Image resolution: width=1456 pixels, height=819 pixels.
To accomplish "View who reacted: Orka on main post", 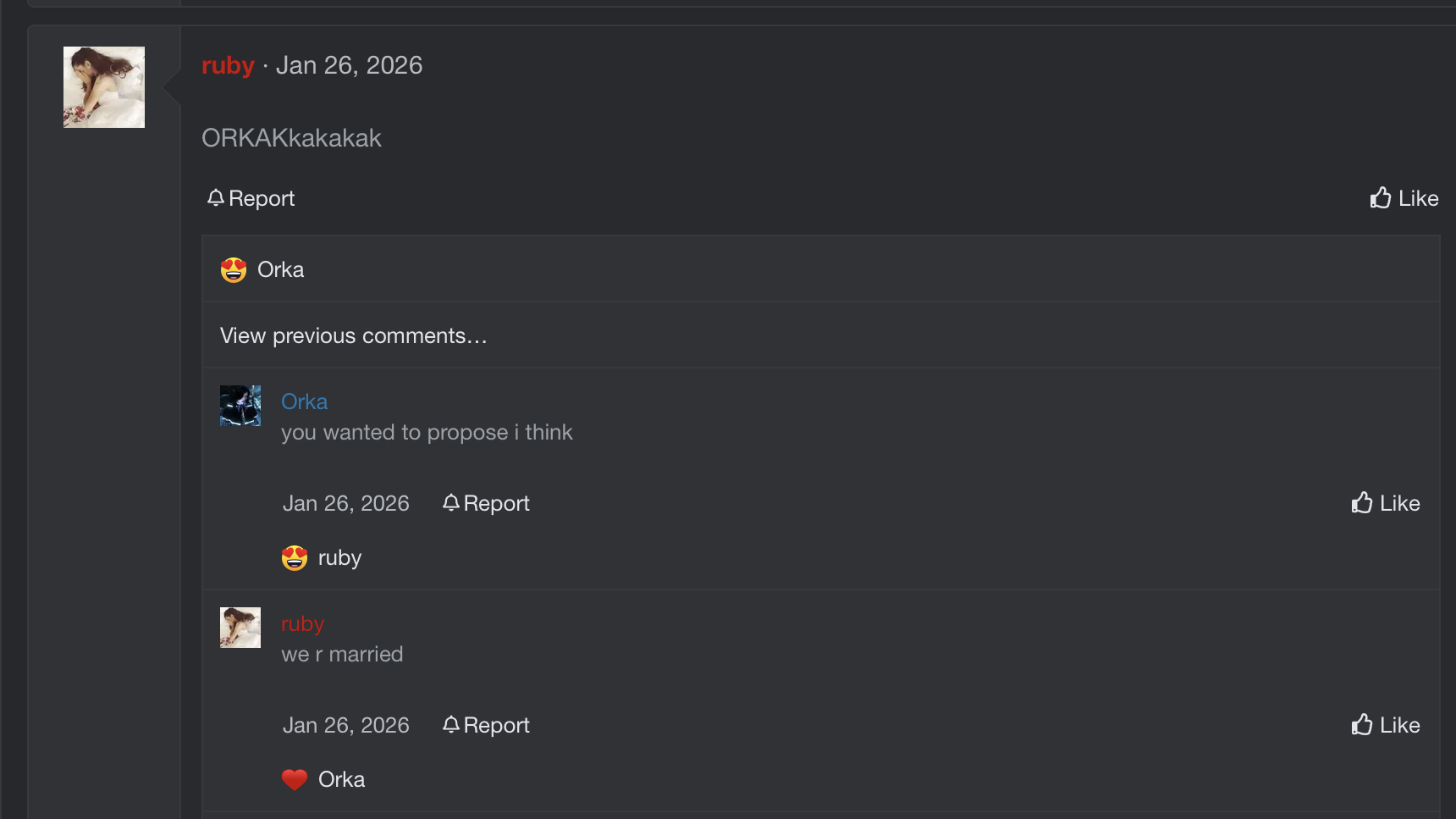I will (280, 269).
